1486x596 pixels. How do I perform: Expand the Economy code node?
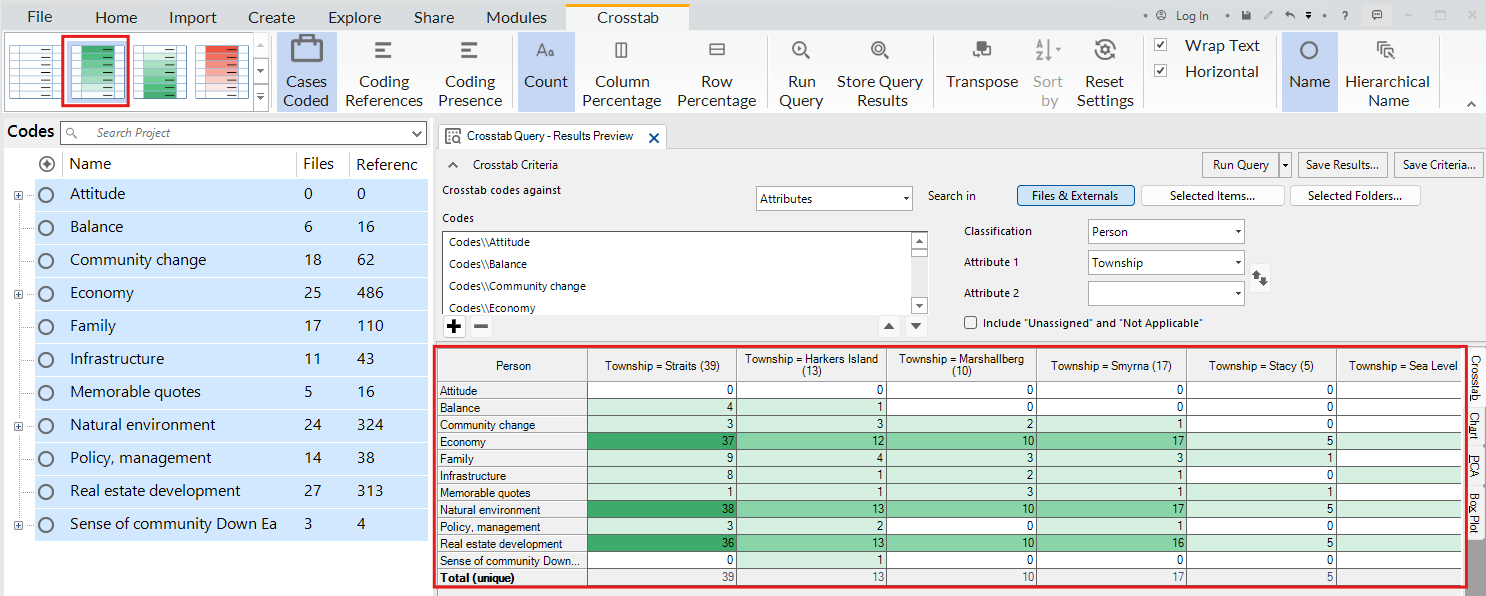(x=18, y=294)
